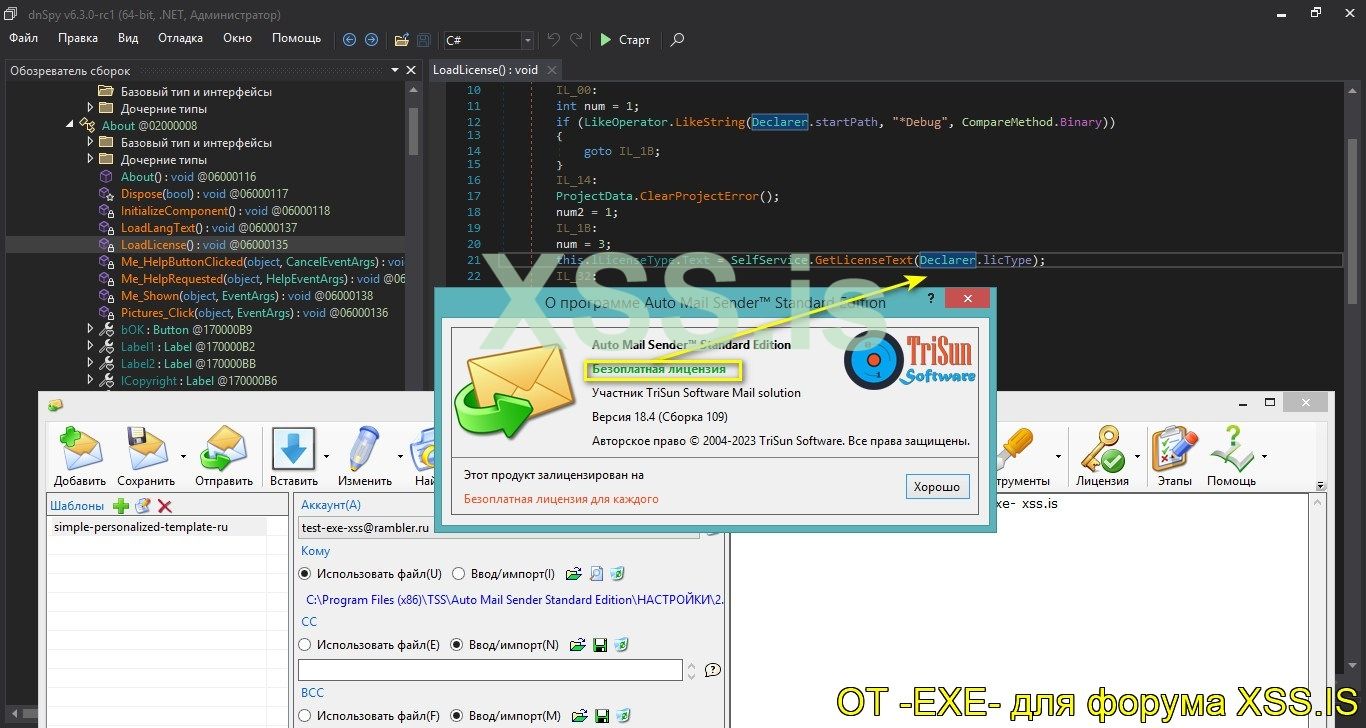Click the Declarer reference before .licType in code
The height and width of the screenshot is (728, 1366).
(947, 260)
